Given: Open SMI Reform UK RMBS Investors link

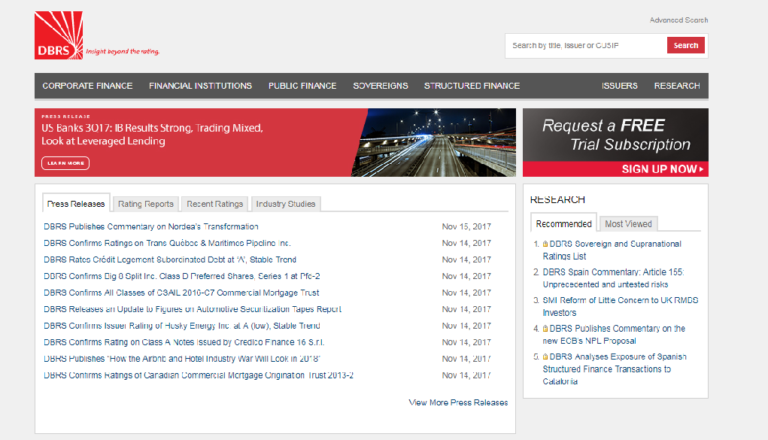Looking at the screenshot, I should (621, 306).
